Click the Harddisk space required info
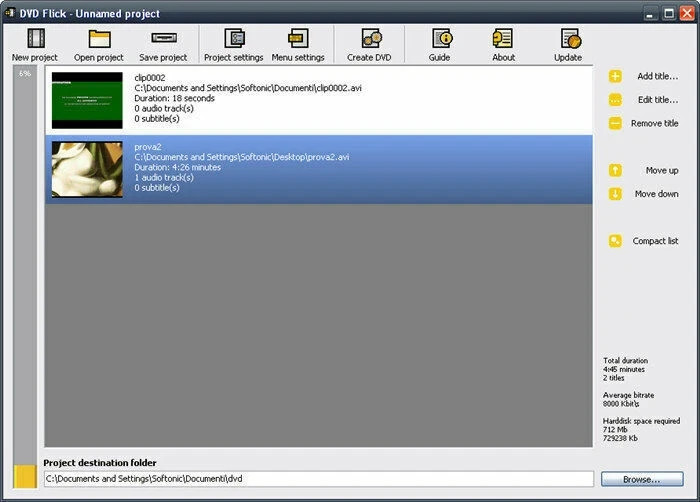 (x=642, y=430)
